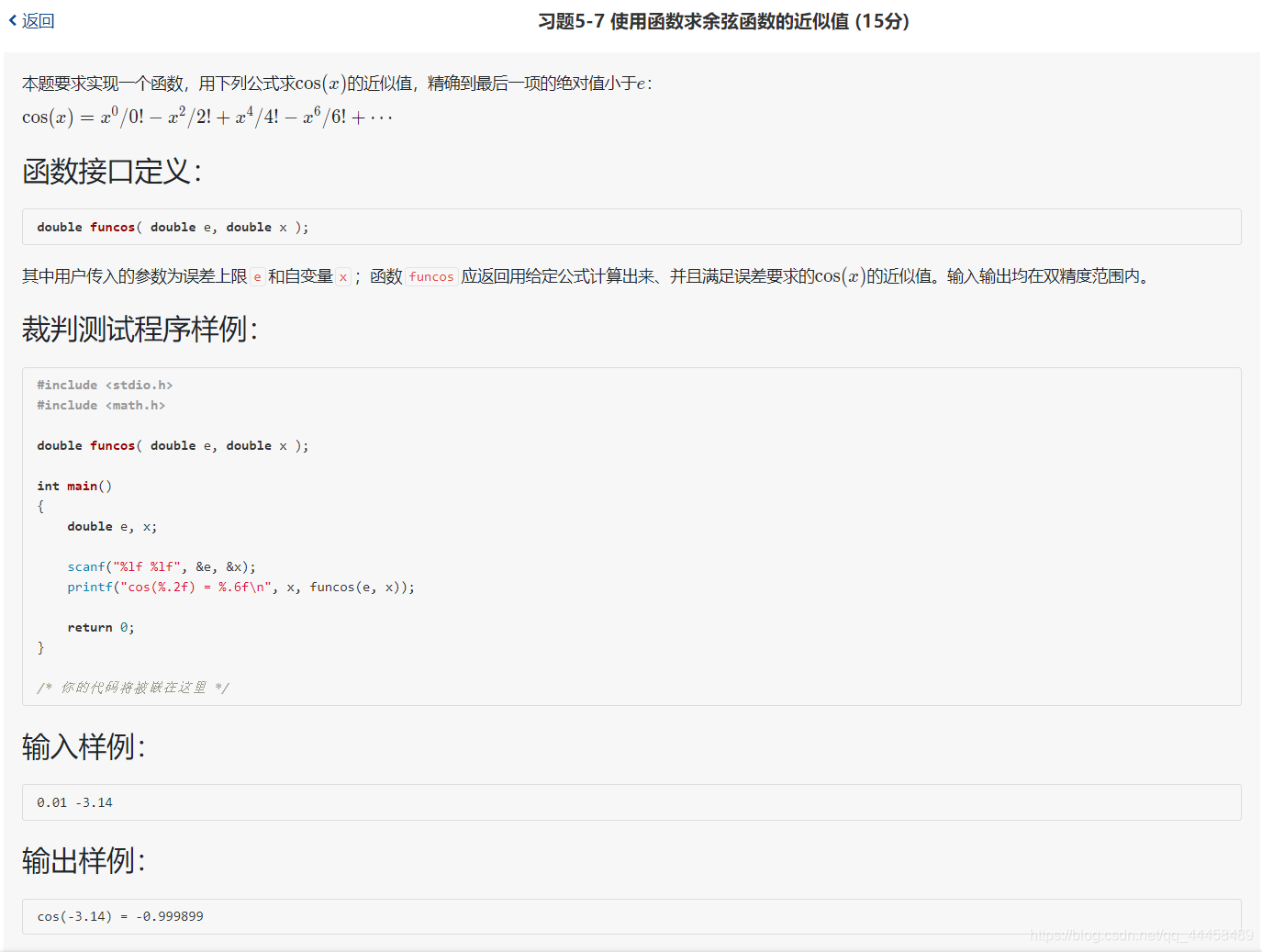The image size is (1262, 952).
Task: Click the scanf("%lf %lf", &e, &x); line
Action: coord(162,566)
